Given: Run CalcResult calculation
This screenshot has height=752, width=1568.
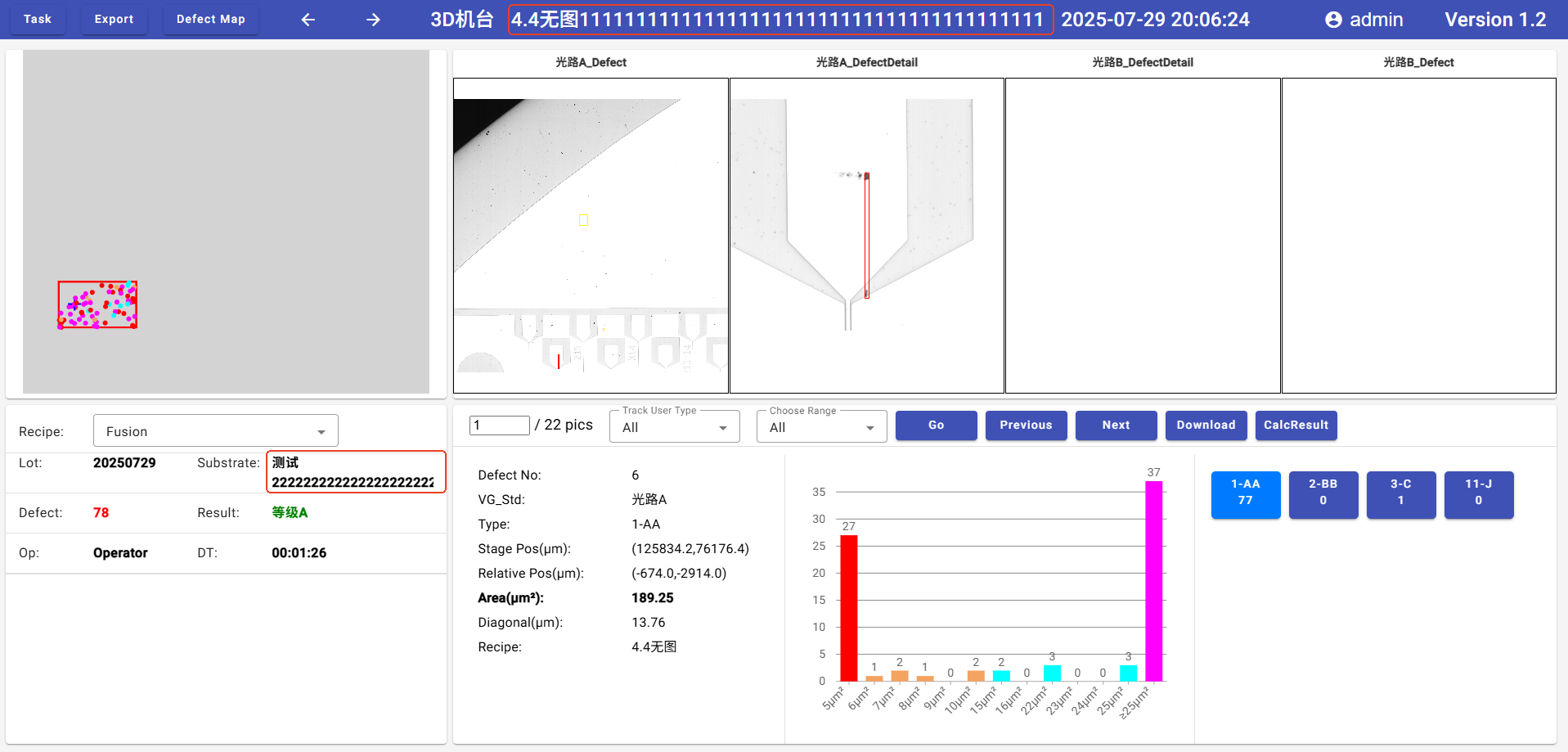Looking at the screenshot, I should coord(1296,425).
